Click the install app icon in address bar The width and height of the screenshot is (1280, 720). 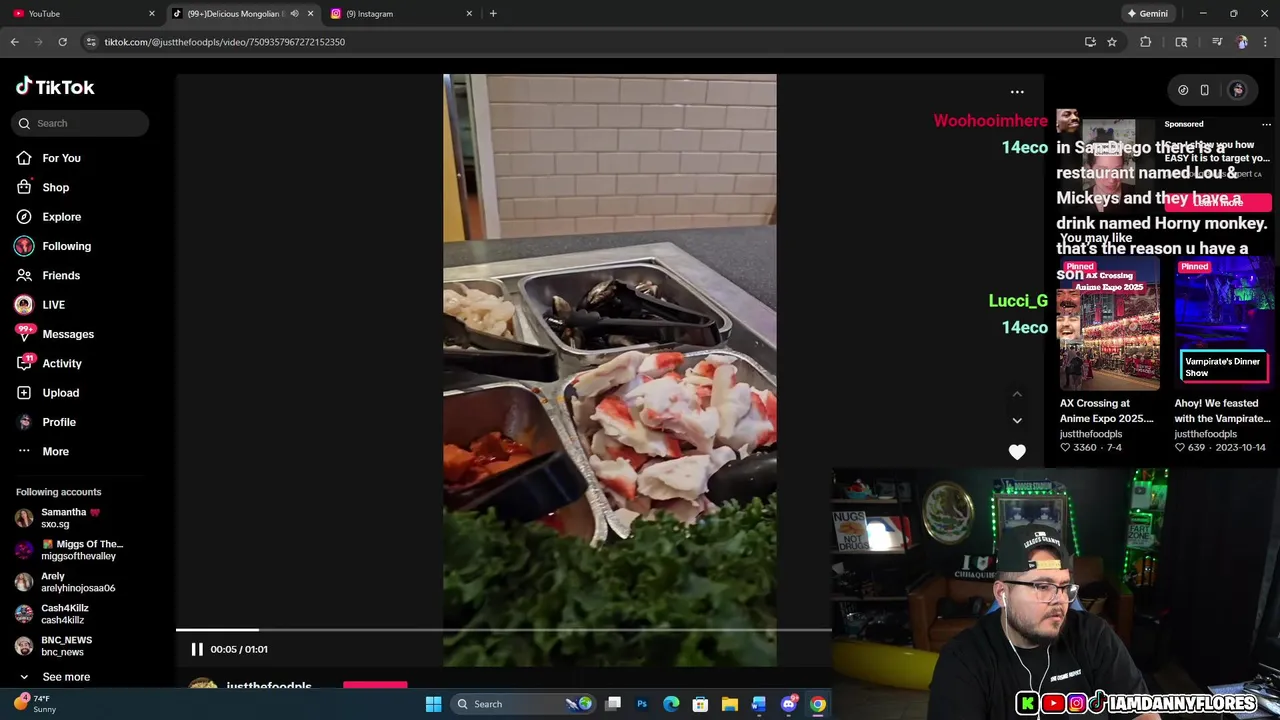point(1090,42)
